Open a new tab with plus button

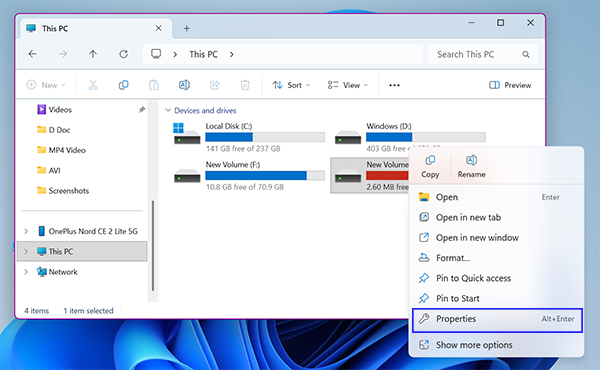tap(186, 28)
